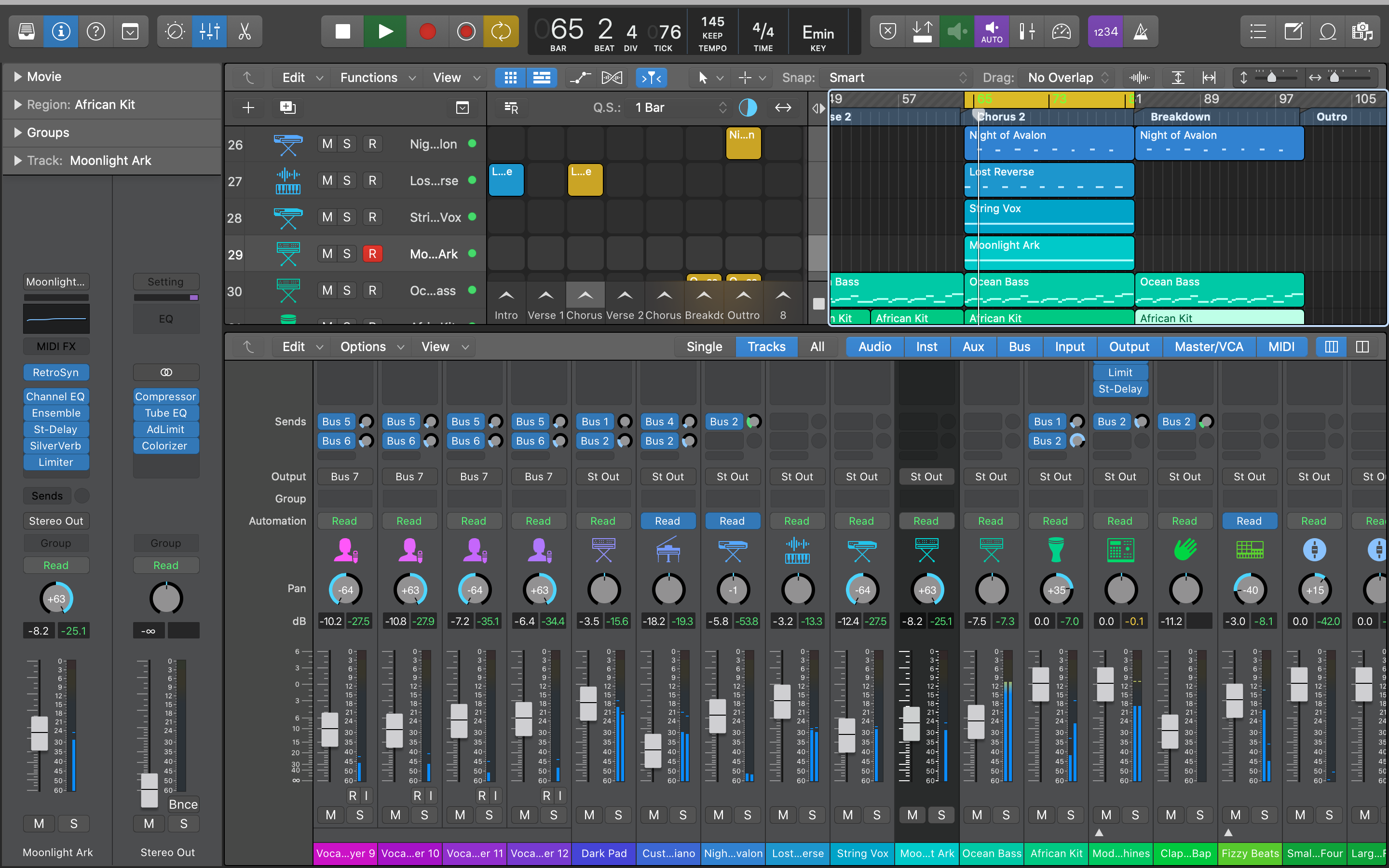Open the Library icon in toolbar

coord(27,31)
